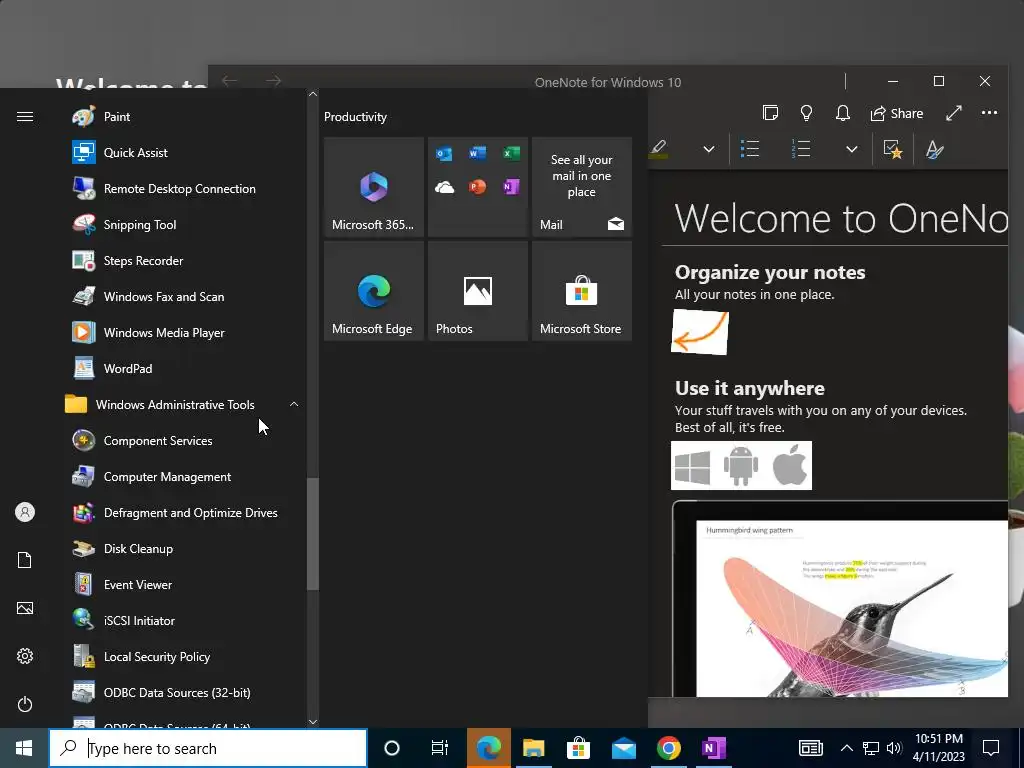
Task: Click the Power button in Start
Action: 25,704
